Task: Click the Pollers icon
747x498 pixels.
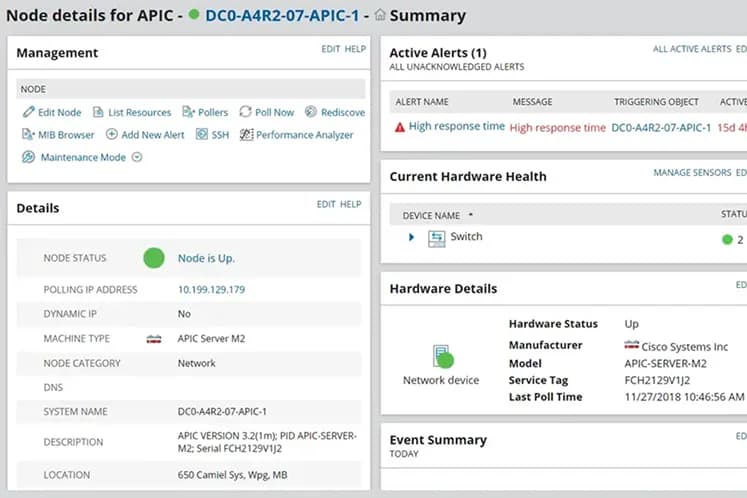Action: click(189, 112)
